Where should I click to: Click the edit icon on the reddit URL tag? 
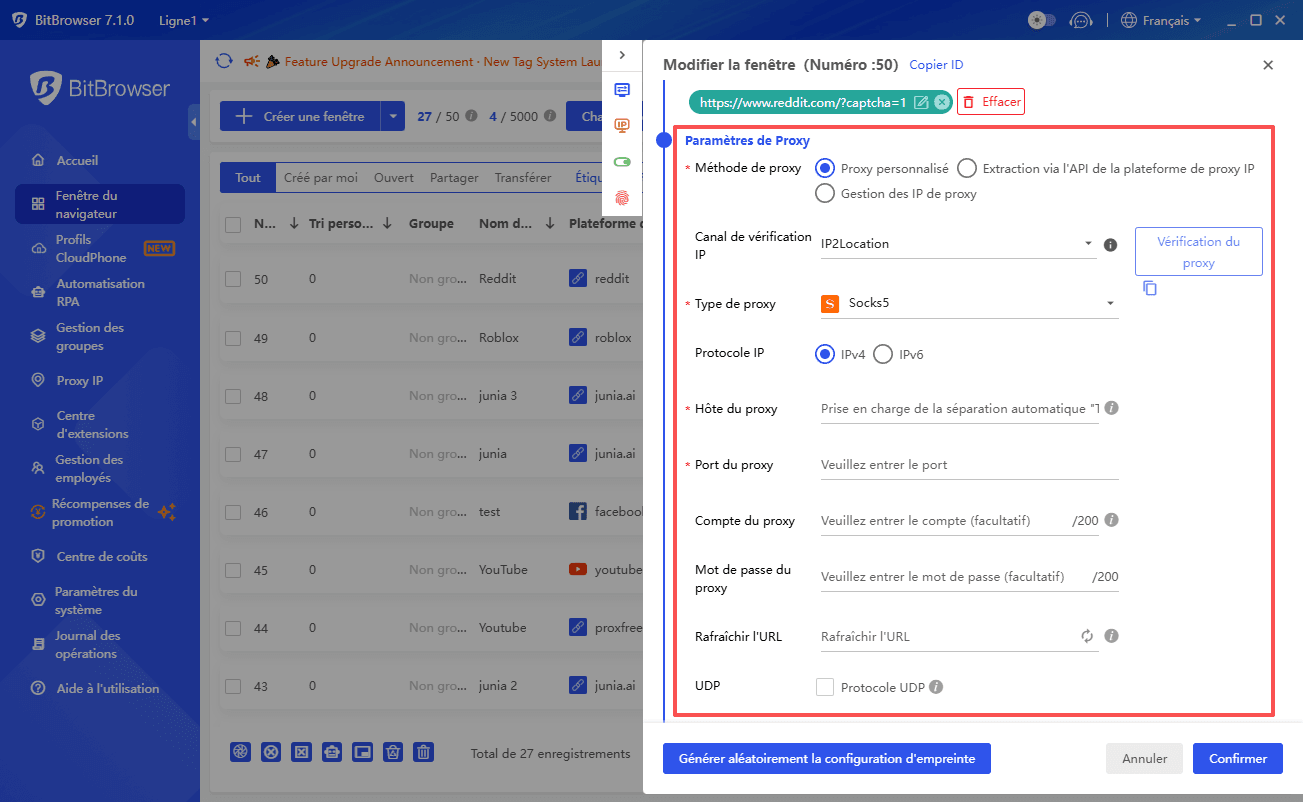[921, 102]
